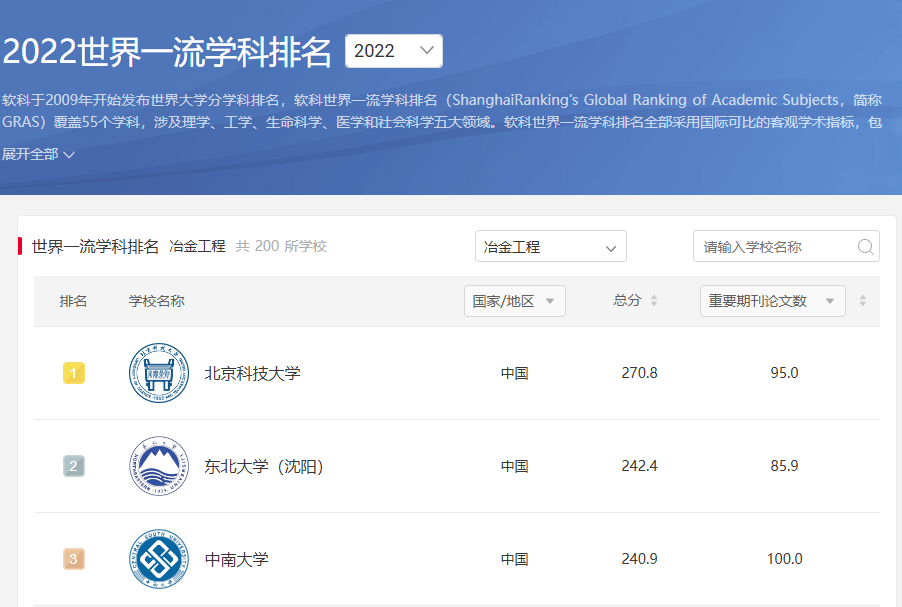Viewport: 902px width, 607px height.
Task: Click journal paper value 95.0
Action: 784,373
